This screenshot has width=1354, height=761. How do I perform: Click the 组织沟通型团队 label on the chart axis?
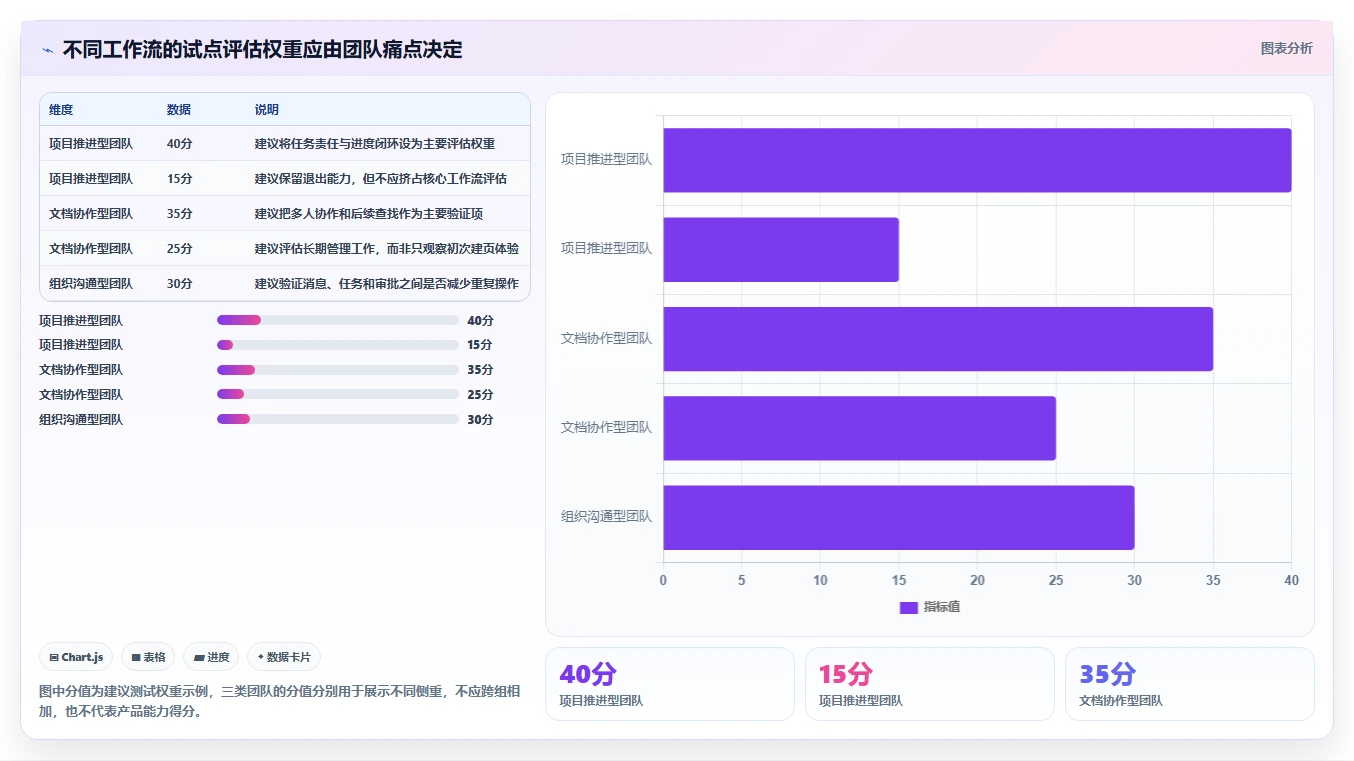[606, 517]
